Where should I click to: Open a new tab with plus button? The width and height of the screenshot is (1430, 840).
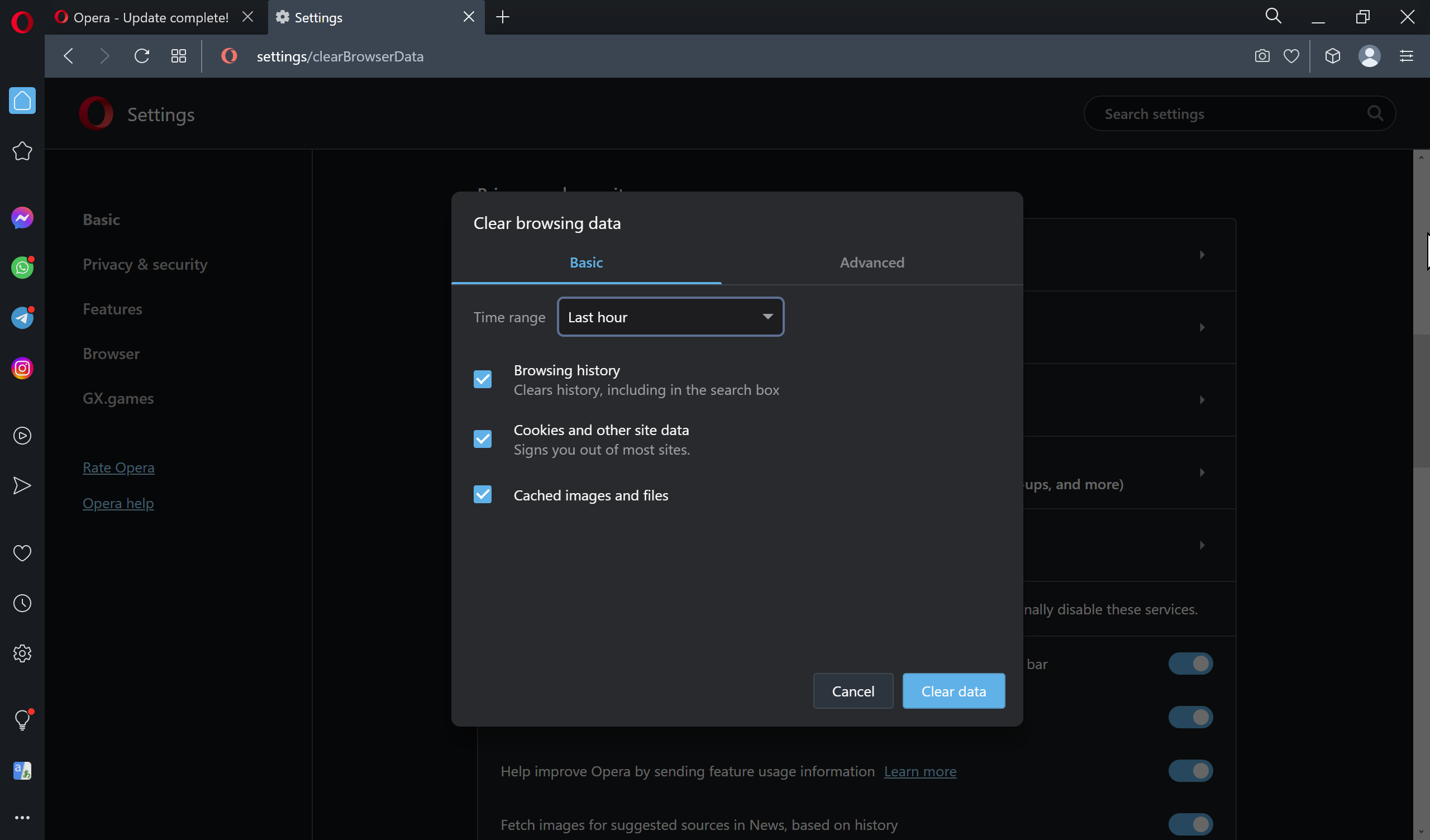click(503, 17)
